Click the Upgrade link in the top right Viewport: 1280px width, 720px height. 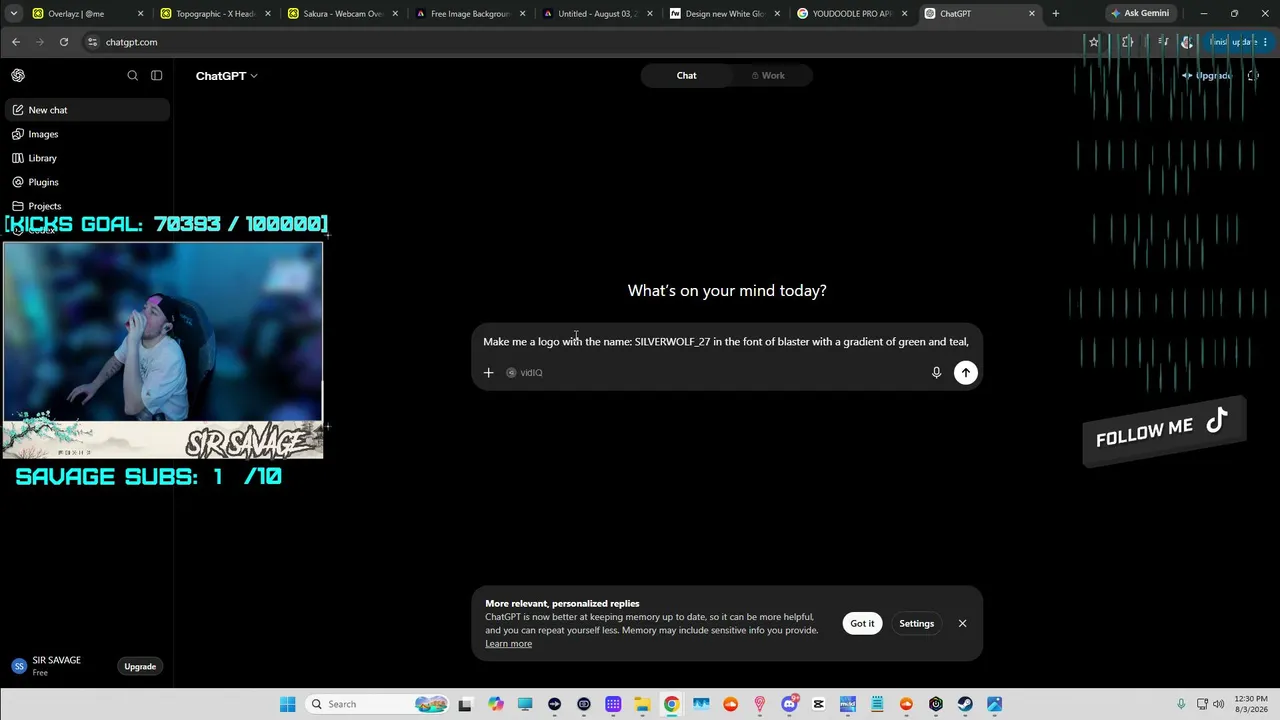(x=1208, y=75)
